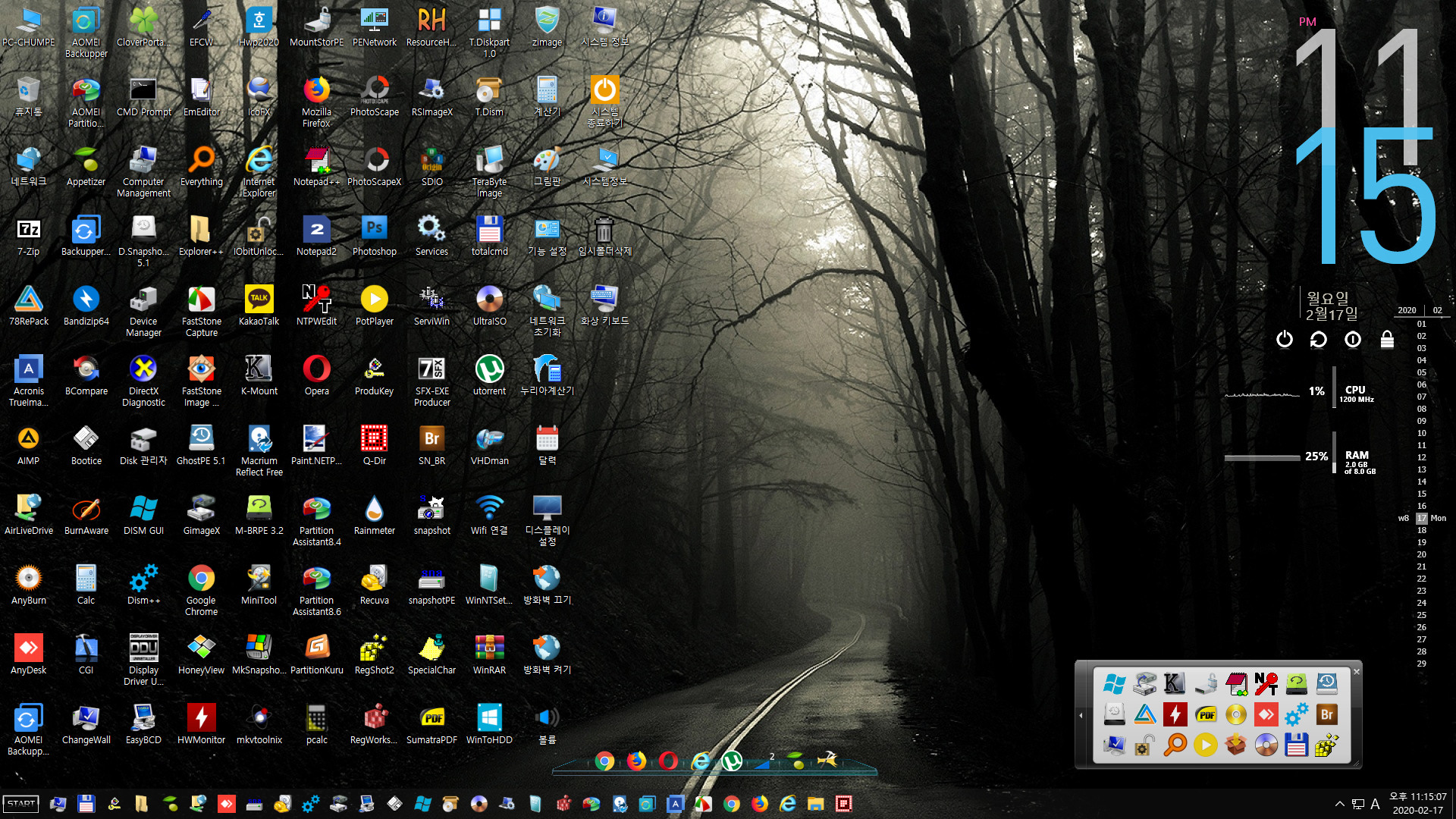Click the Rainmeter lock icon
Image resolution: width=1456 pixels, height=819 pixels.
1387,339
